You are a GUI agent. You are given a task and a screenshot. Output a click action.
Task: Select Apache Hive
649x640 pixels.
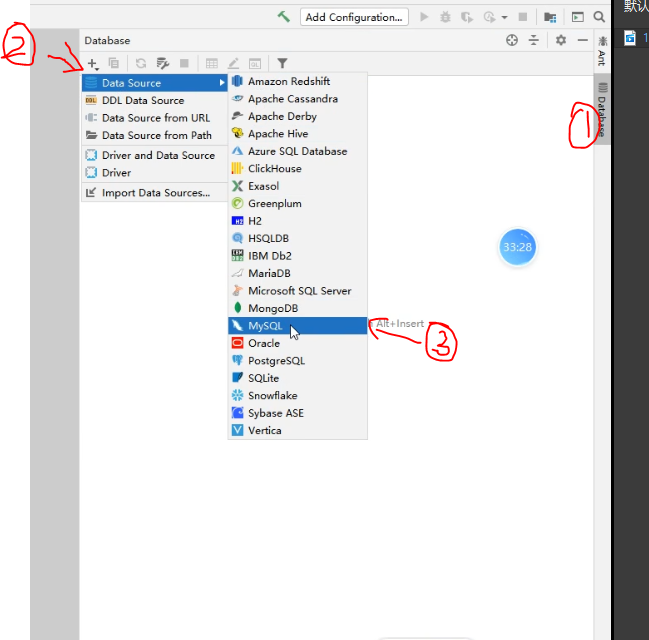(298, 134)
